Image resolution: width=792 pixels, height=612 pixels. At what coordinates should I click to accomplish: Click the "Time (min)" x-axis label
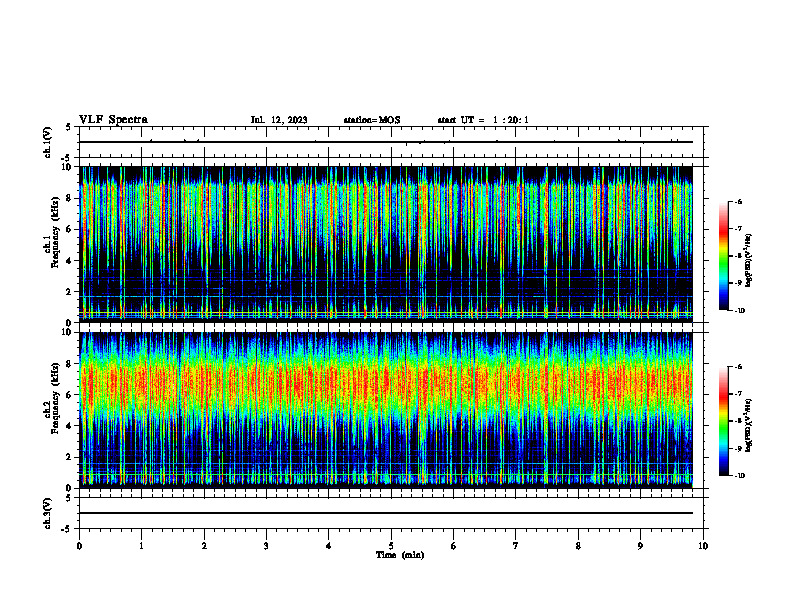[400, 555]
